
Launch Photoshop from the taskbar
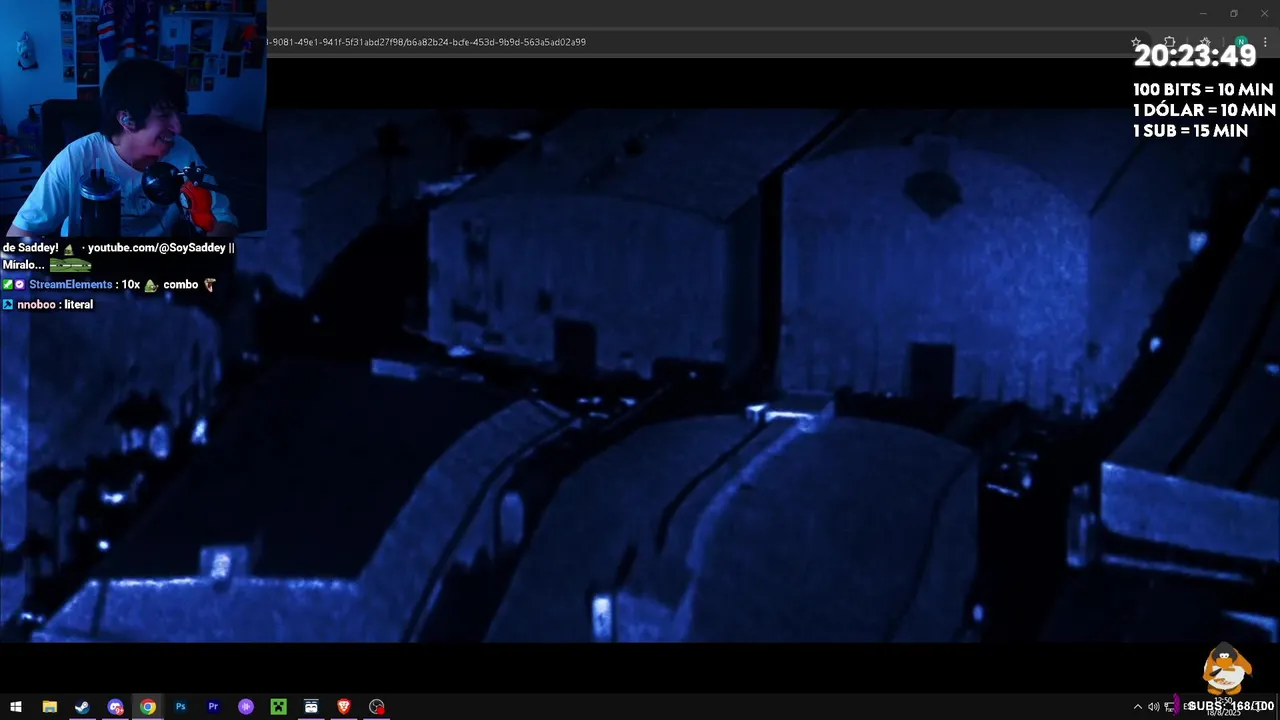pyautogui.click(x=181, y=707)
